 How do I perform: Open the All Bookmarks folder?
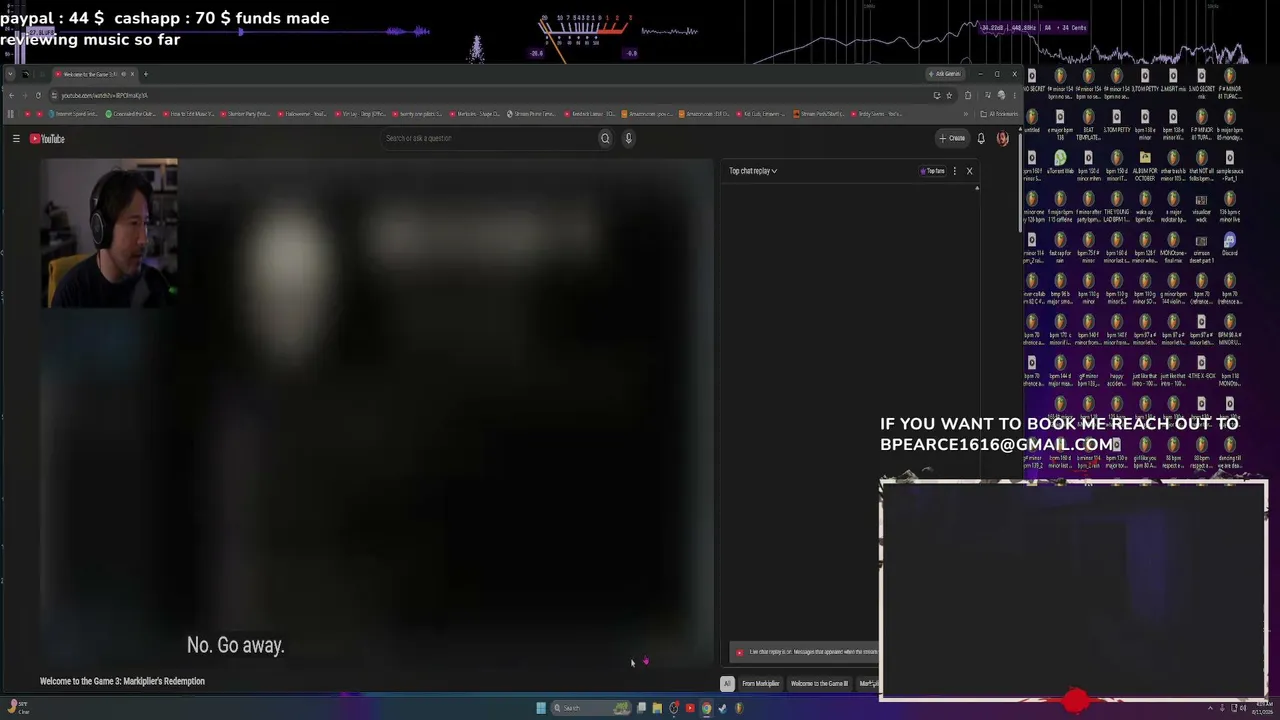[1000, 114]
